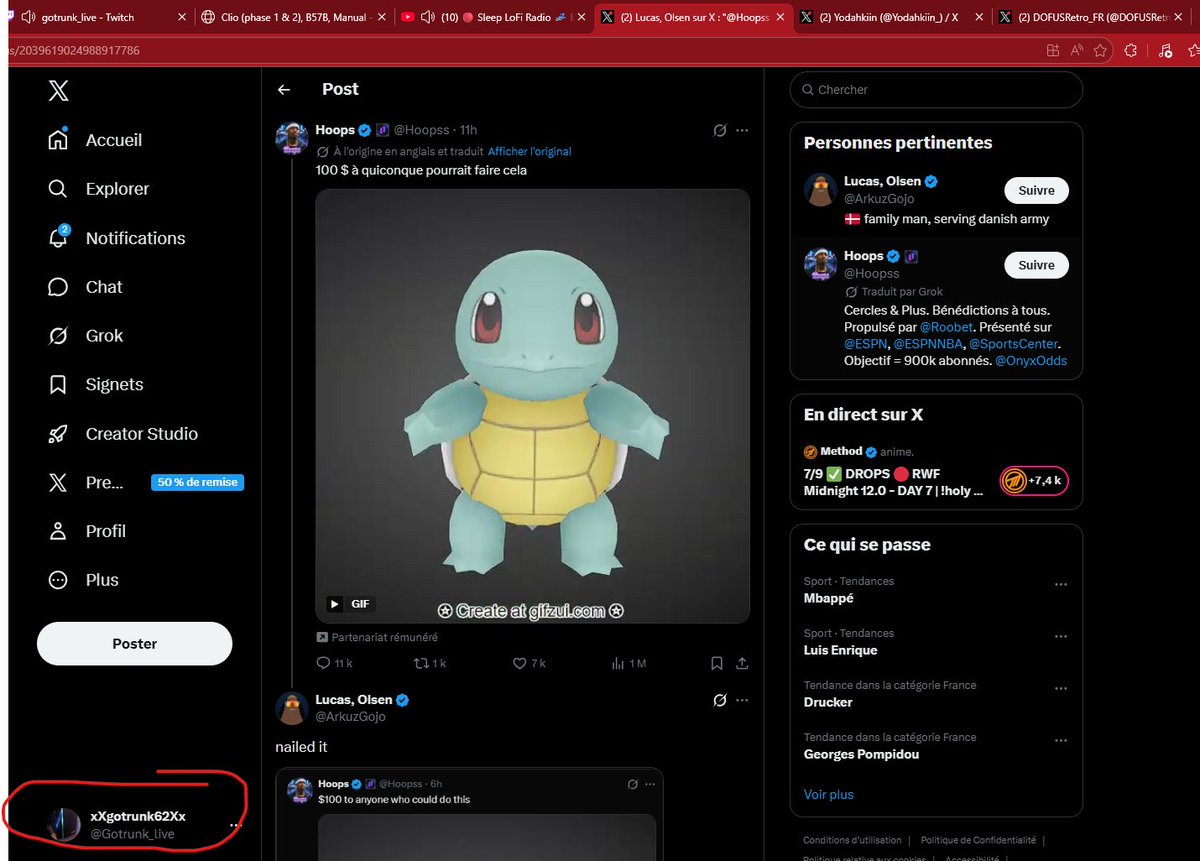Open Grok from the sidebar
The image size is (1200, 861).
(85, 336)
